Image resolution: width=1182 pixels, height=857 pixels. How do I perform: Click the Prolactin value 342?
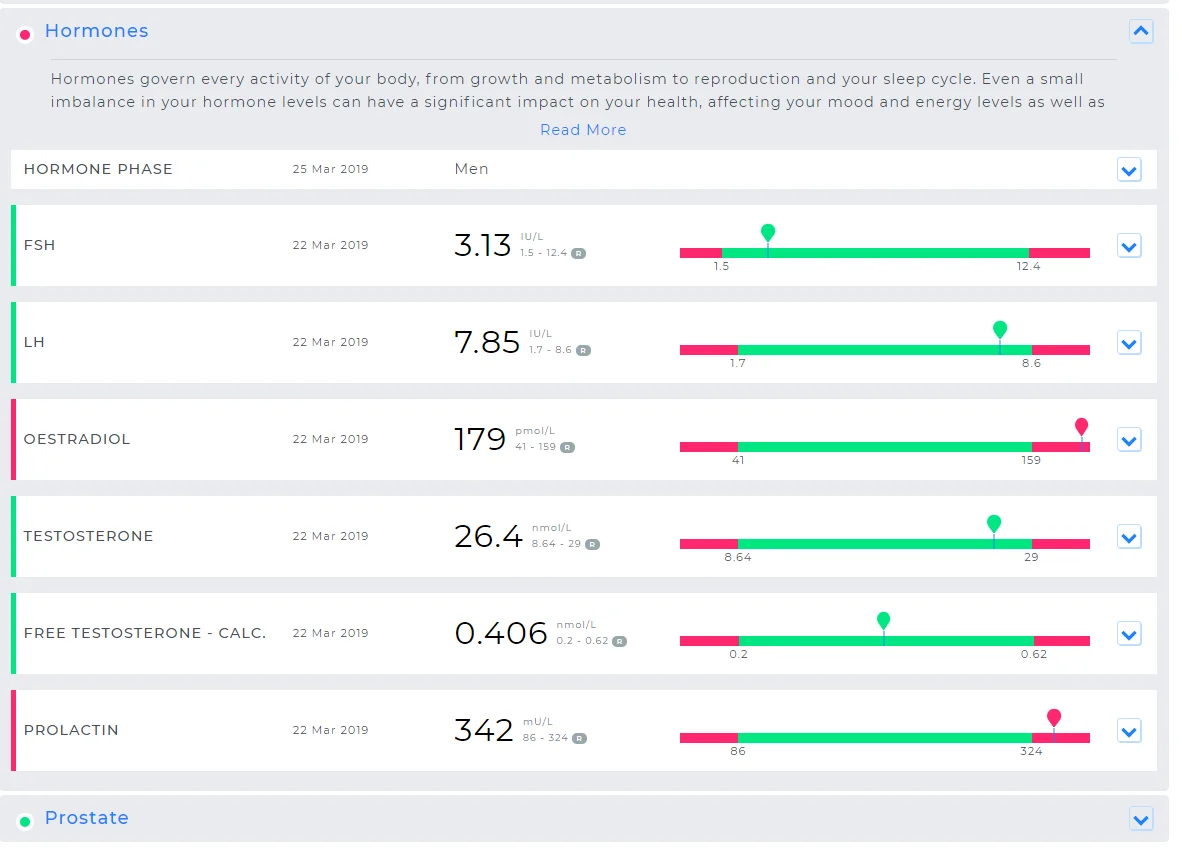click(484, 730)
